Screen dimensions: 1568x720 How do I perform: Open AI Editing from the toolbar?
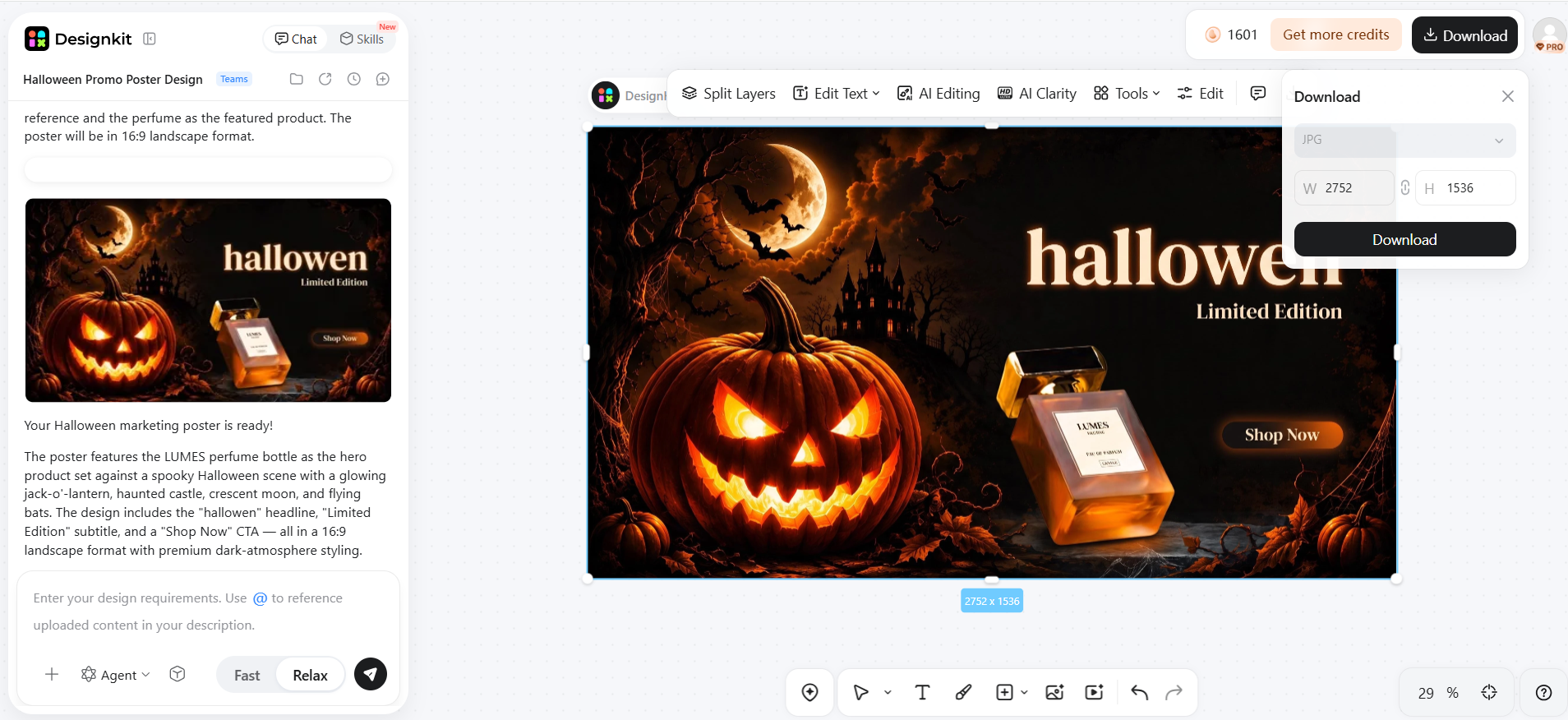pos(938,93)
